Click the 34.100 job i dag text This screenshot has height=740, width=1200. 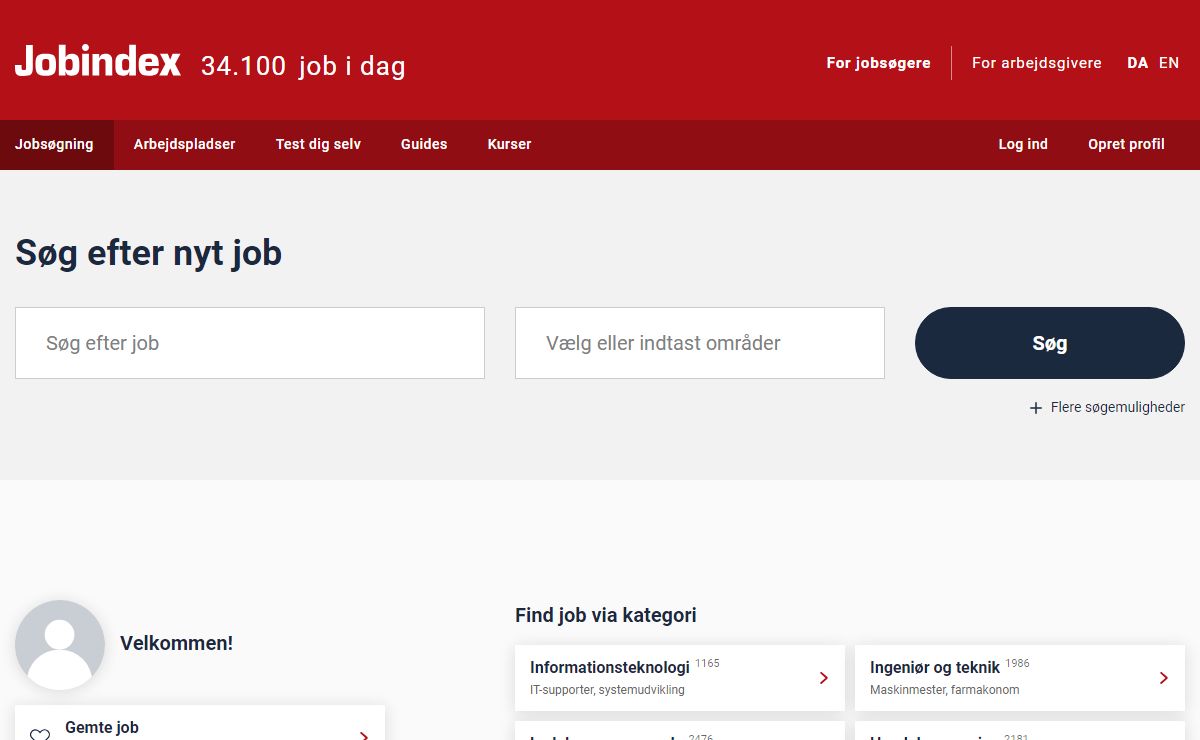pos(303,66)
